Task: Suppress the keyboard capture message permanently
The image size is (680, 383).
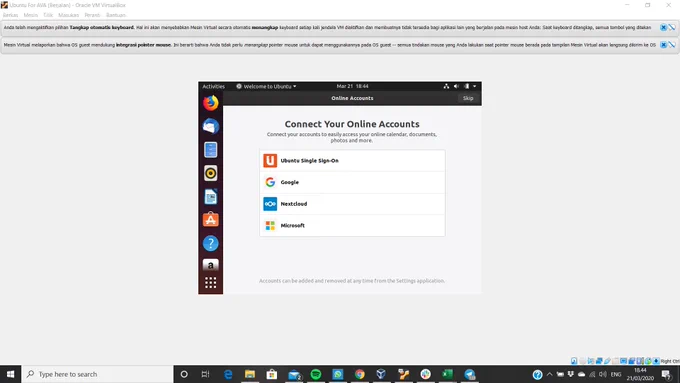Action: pos(672,27)
